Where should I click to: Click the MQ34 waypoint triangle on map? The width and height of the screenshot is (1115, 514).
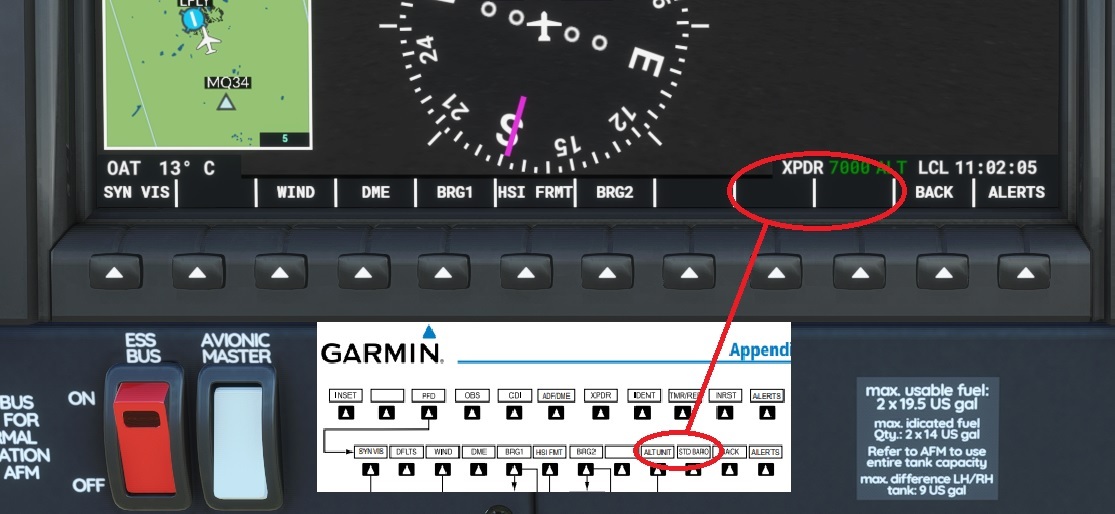point(226,102)
